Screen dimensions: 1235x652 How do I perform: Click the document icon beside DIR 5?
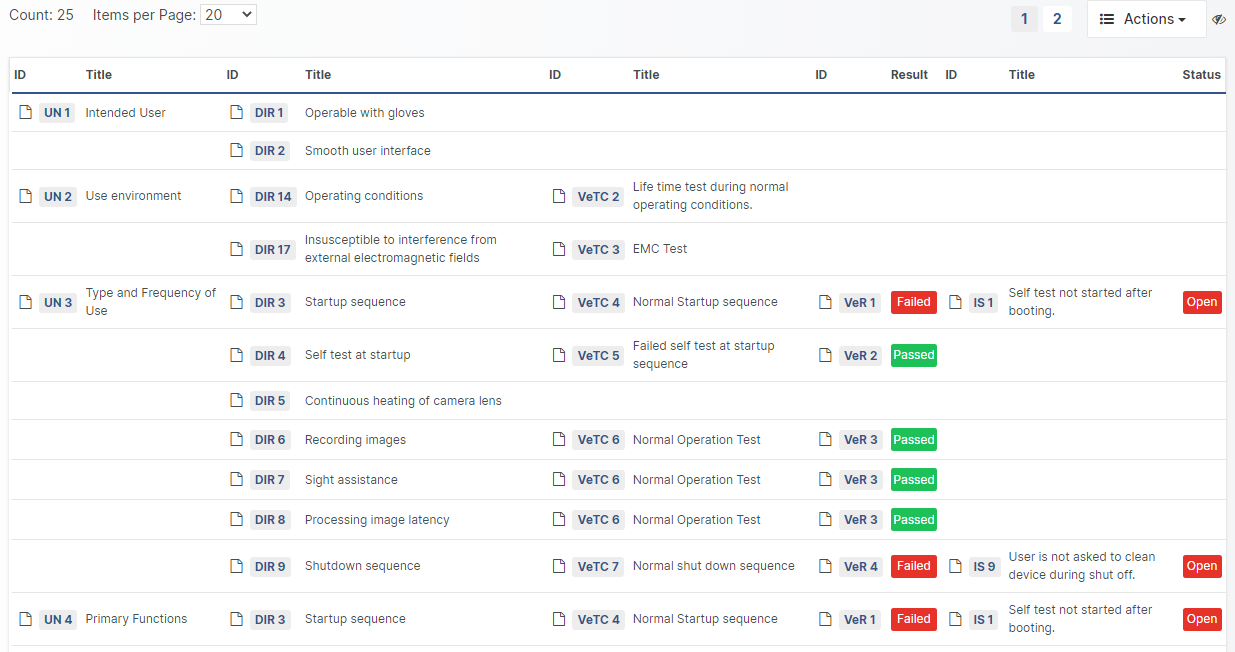coord(237,400)
